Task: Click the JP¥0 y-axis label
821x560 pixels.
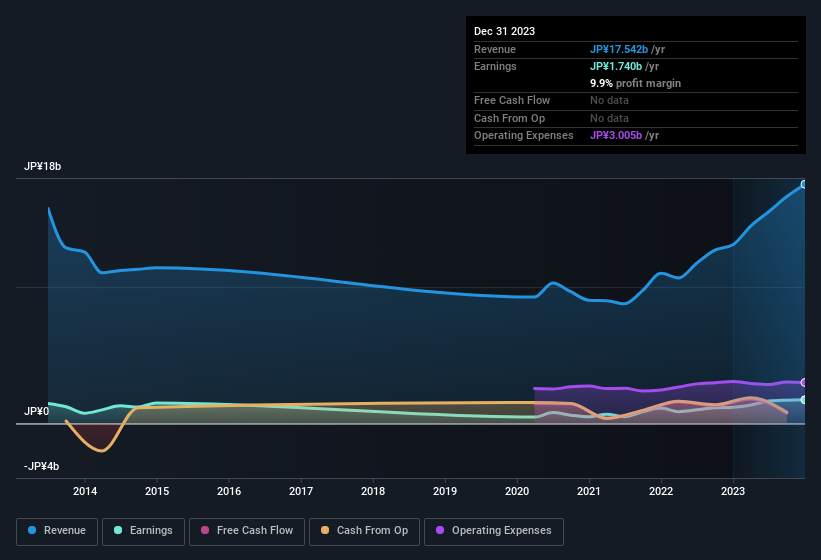Action: pyautogui.click(x=36, y=411)
